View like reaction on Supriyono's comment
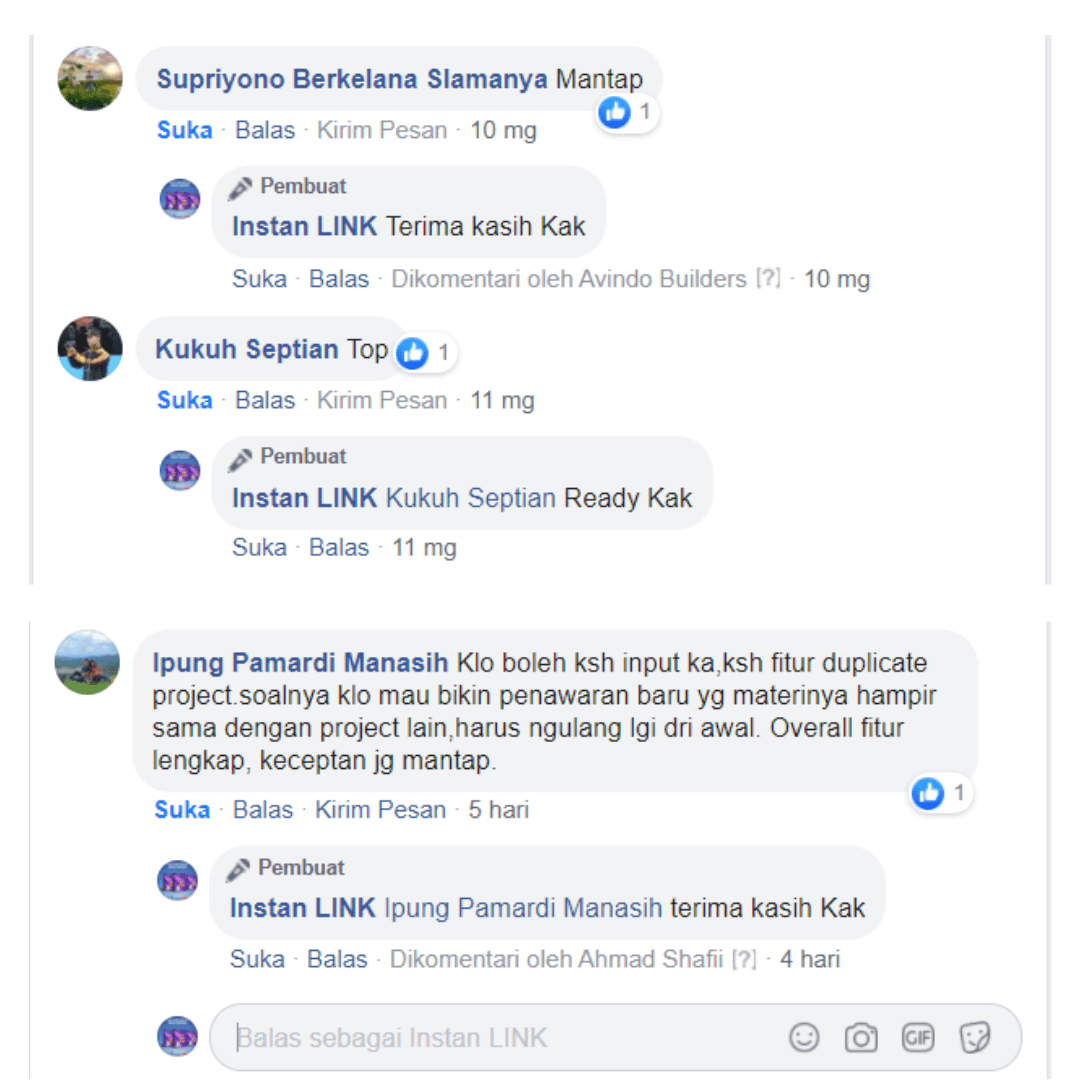Viewport: 1080px width, 1080px height. (x=626, y=112)
